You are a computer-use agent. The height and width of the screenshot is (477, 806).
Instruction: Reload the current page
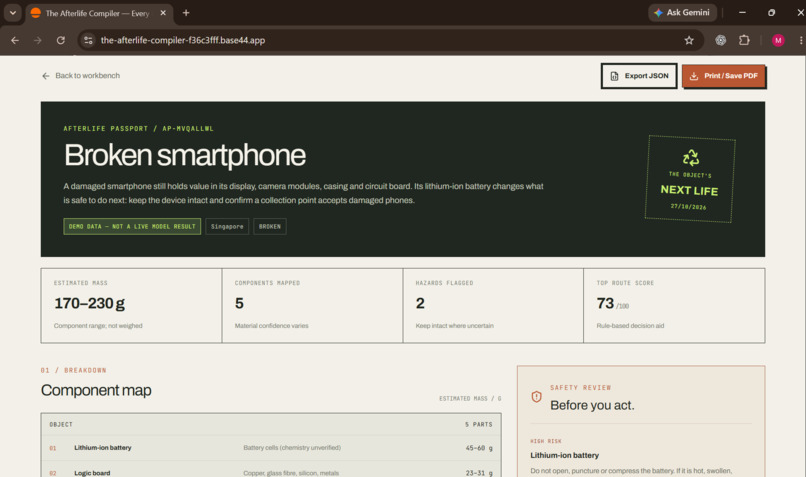[61, 40]
